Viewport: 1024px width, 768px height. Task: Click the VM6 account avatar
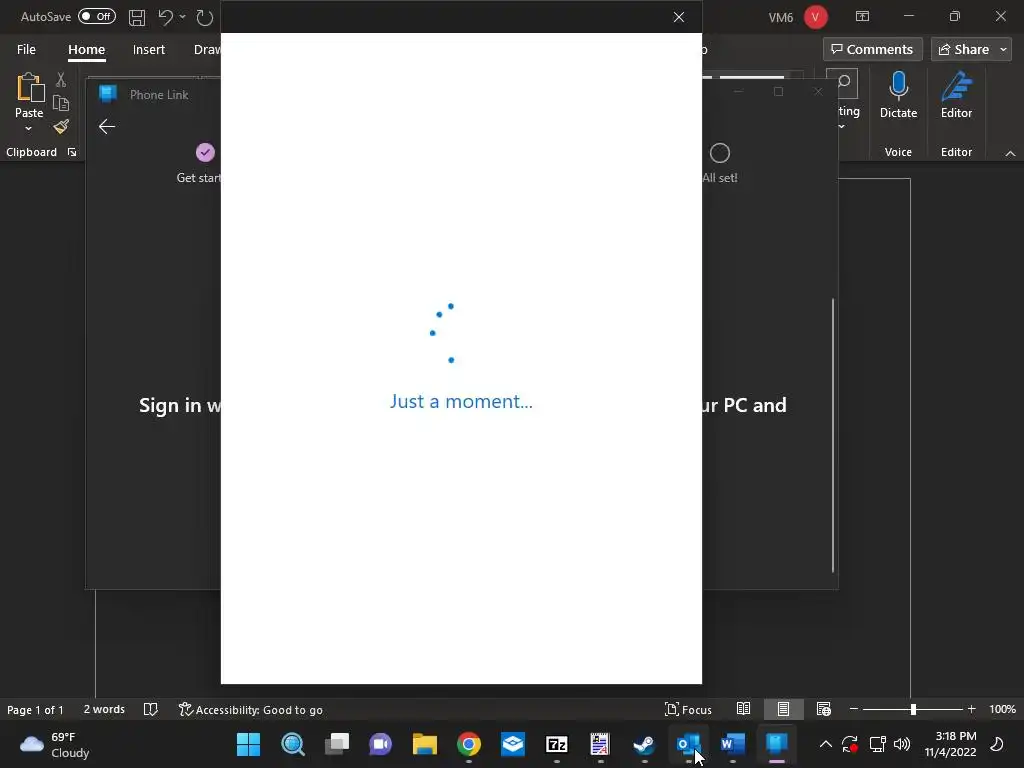click(x=816, y=17)
